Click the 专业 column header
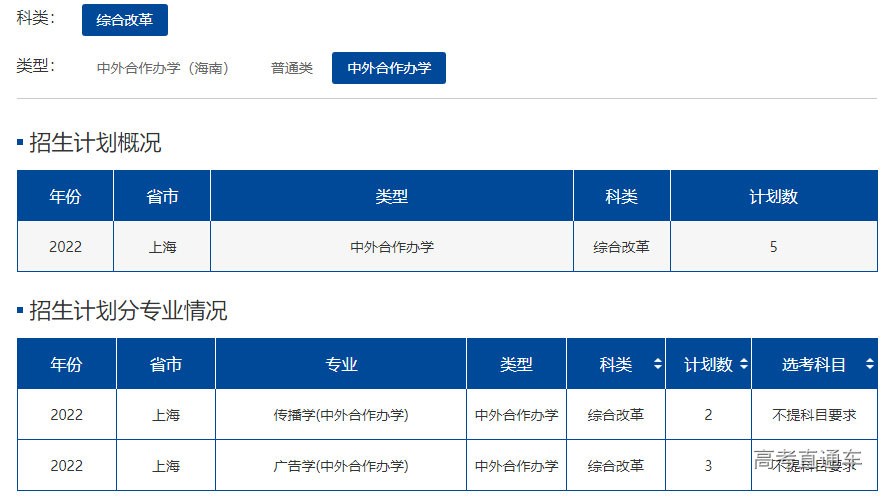This screenshot has height=499, width=891. (341, 364)
